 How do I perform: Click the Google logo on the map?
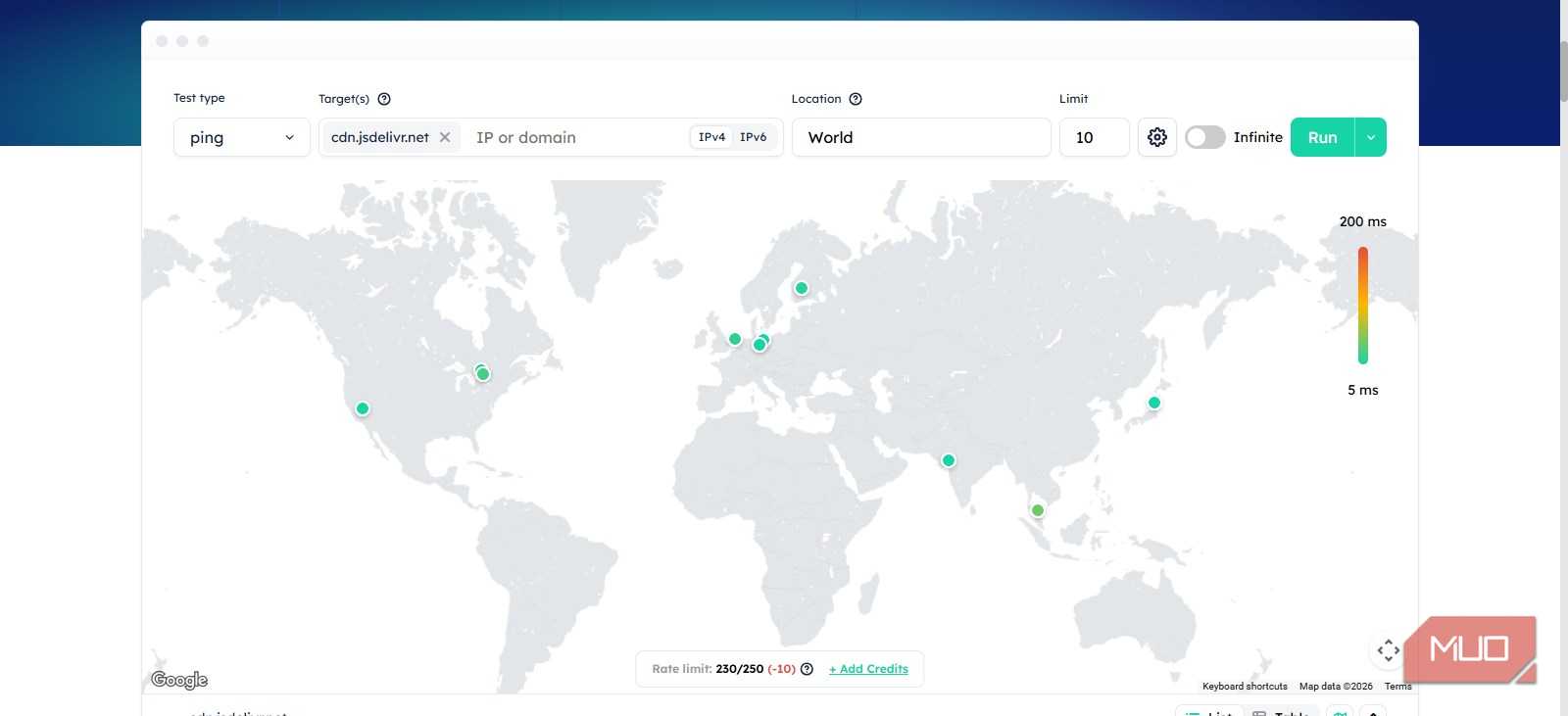click(x=179, y=680)
